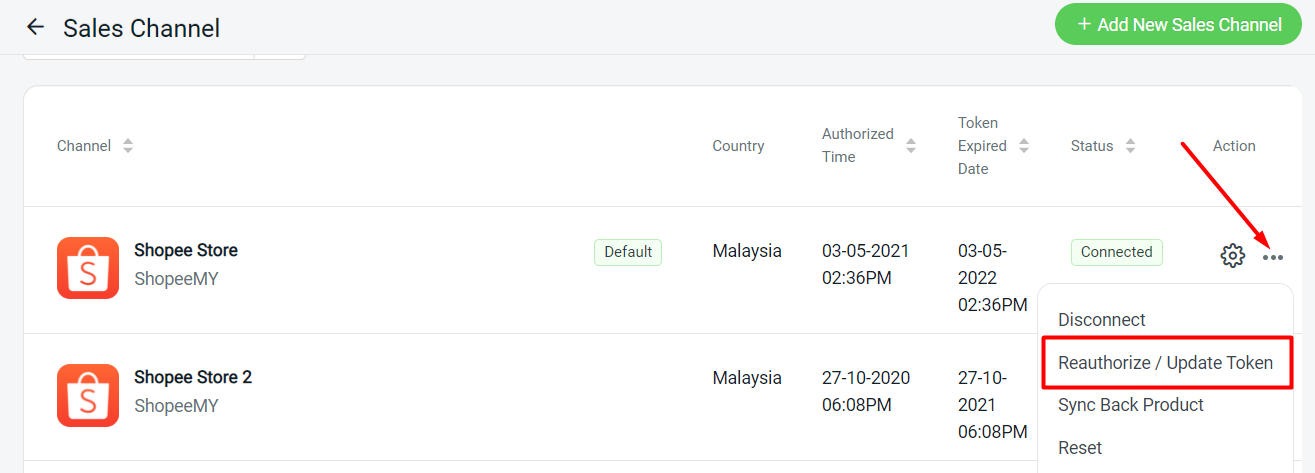Click the Shopee Store 2 logo icon
The height and width of the screenshot is (473, 1315).
88,395
